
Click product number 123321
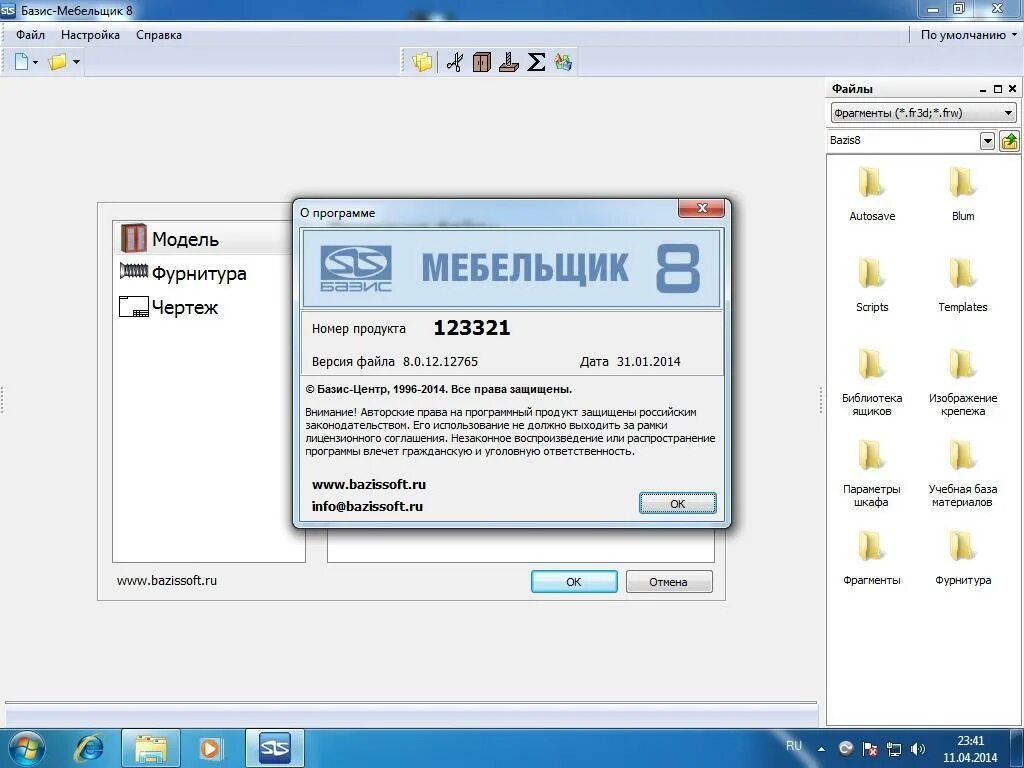point(472,327)
